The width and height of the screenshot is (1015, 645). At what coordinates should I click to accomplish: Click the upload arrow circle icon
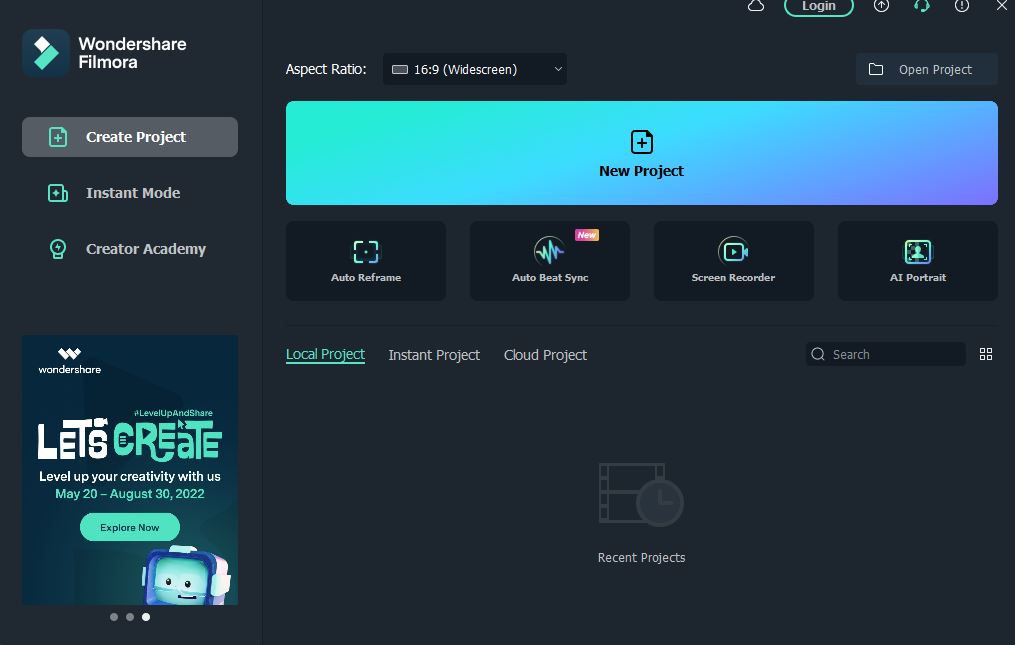pos(881,6)
